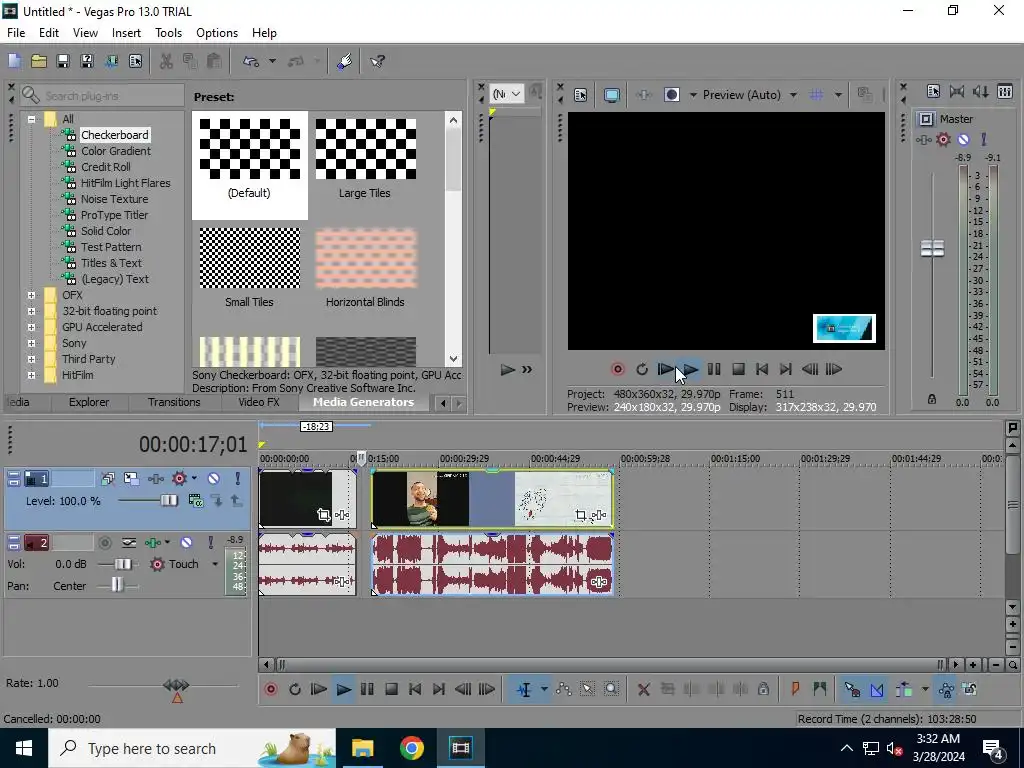Click the Cut scissors toolbar icon
This screenshot has width=1024, height=768.
pos(166,61)
